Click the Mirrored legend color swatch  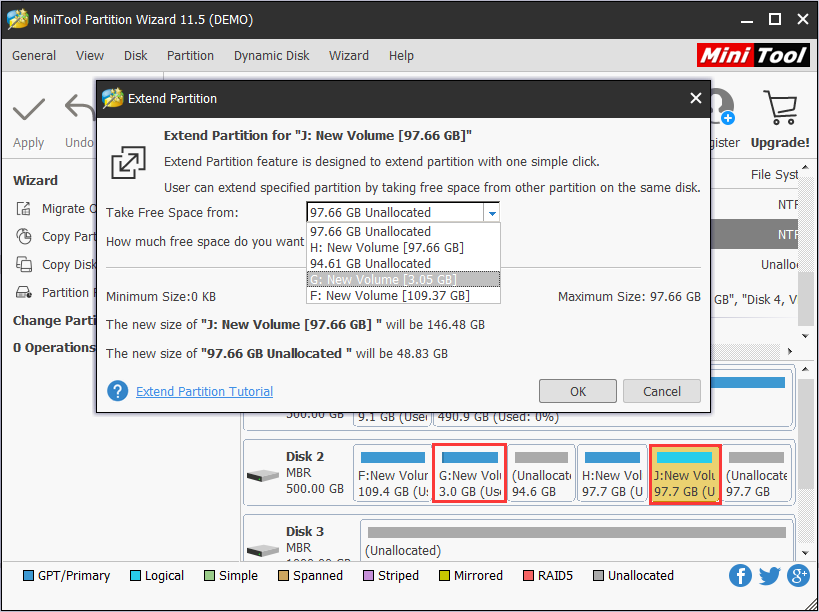pos(444,576)
